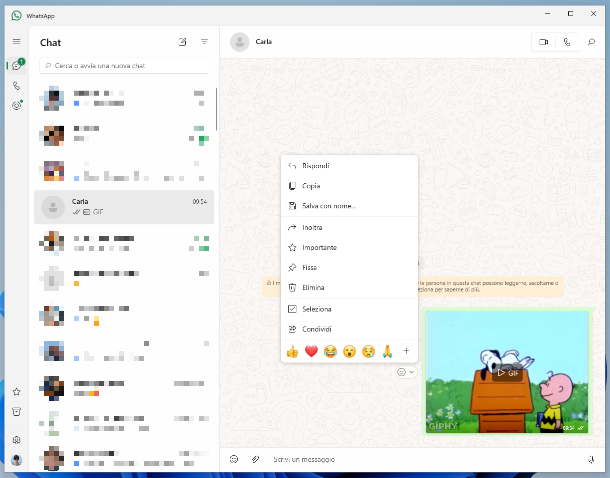Choose Copia from the context menu
Image resolution: width=610 pixels, height=478 pixels.
click(349, 186)
